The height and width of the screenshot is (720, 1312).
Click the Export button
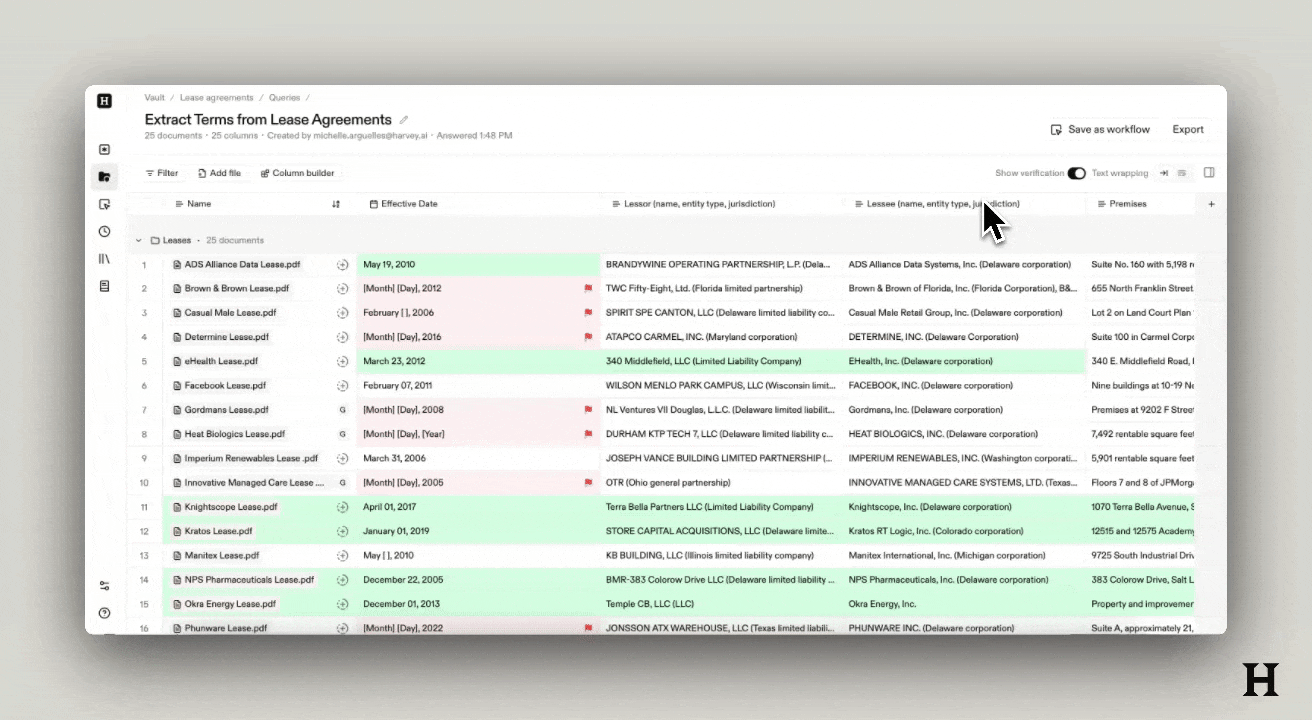(1188, 130)
